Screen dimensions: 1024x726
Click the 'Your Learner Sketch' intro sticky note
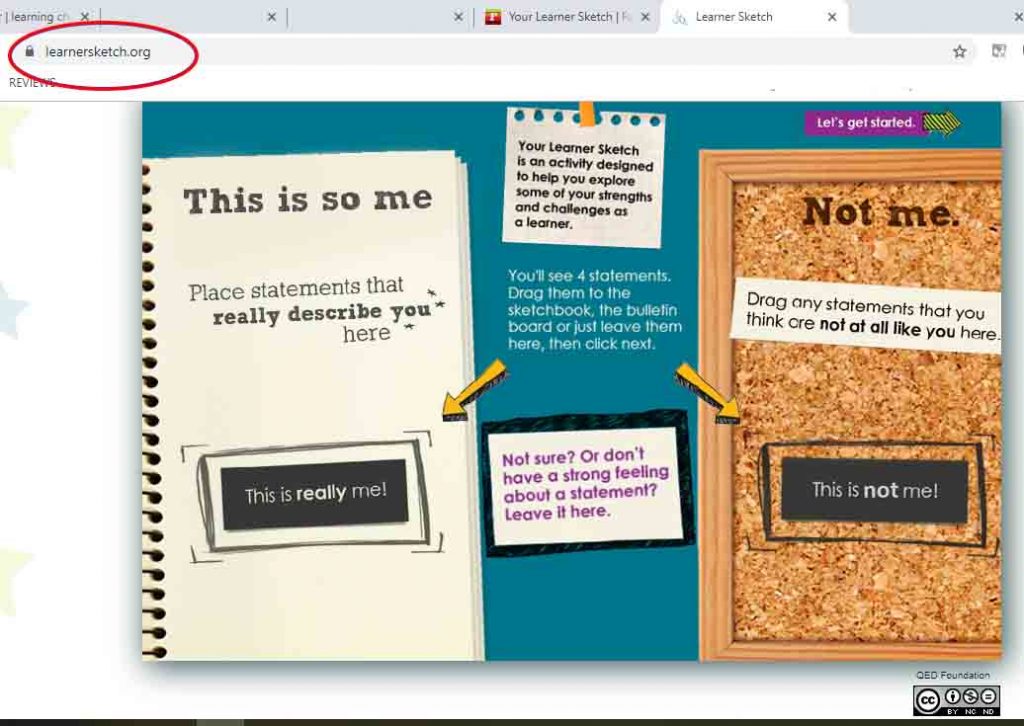[x=585, y=180]
